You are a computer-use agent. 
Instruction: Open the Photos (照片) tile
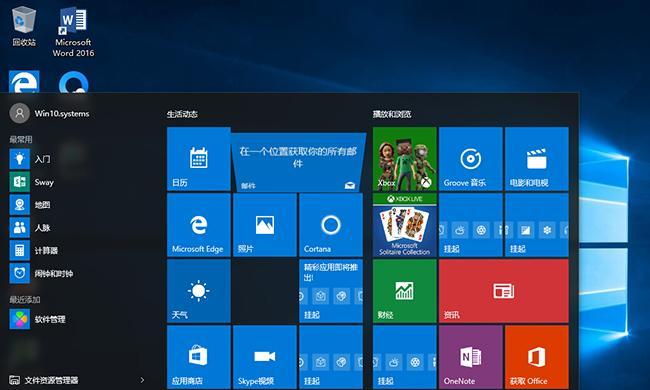coord(265,225)
